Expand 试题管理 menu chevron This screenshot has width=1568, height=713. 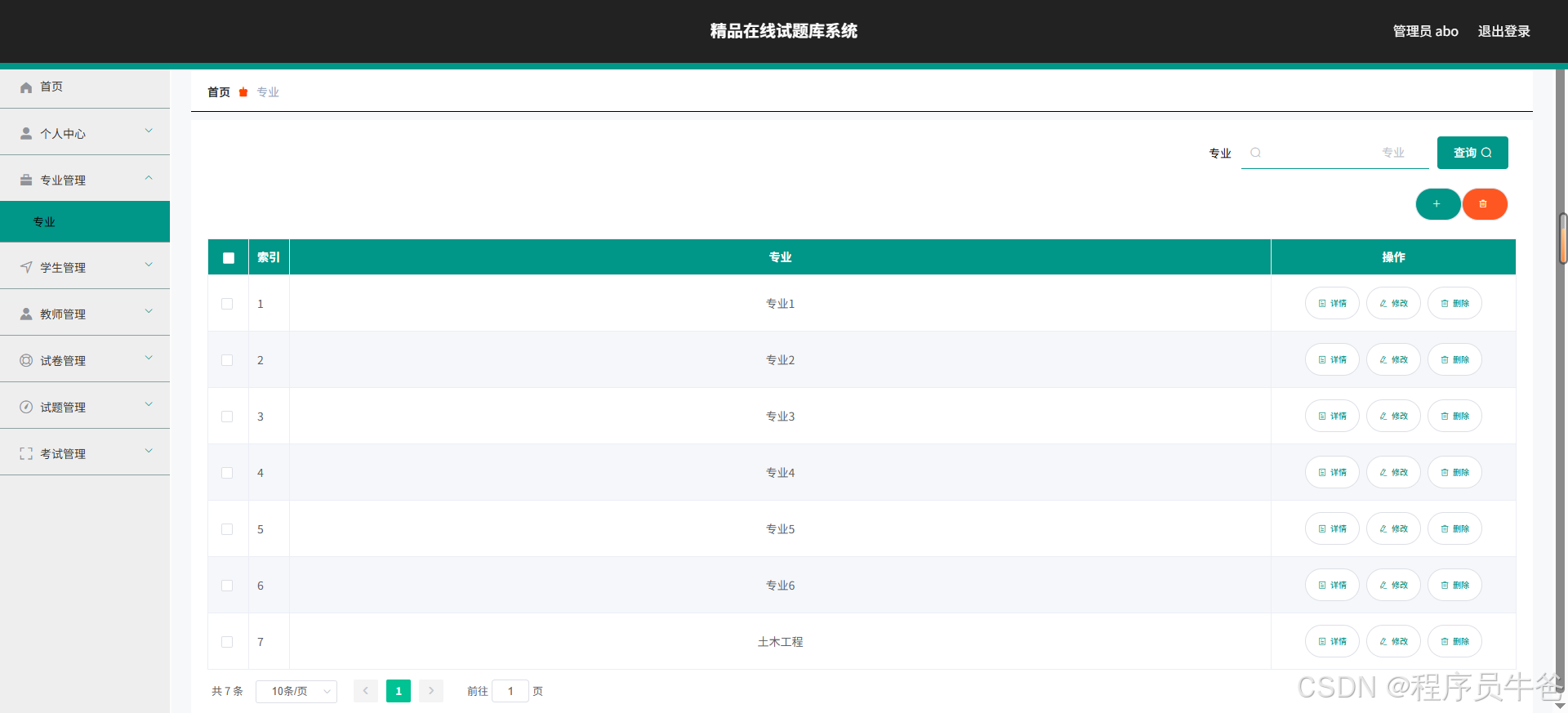pos(149,404)
